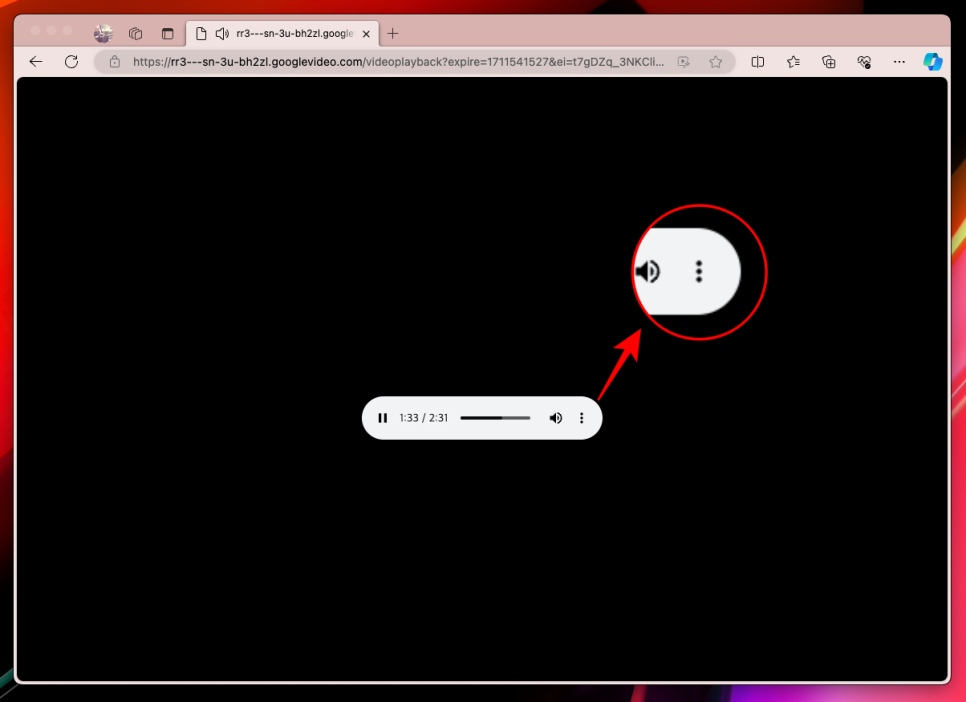
Task: Open the media icon in the address bar
Action: (x=683, y=62)
